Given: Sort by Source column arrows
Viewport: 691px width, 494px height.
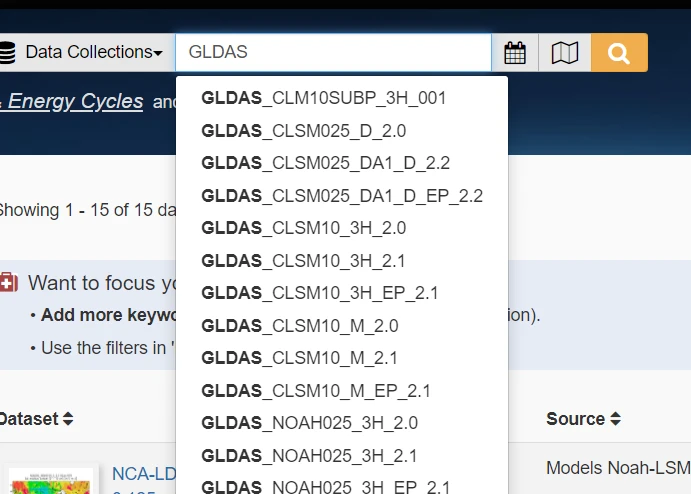Looking at the screenshot, I should pos(616,419).
